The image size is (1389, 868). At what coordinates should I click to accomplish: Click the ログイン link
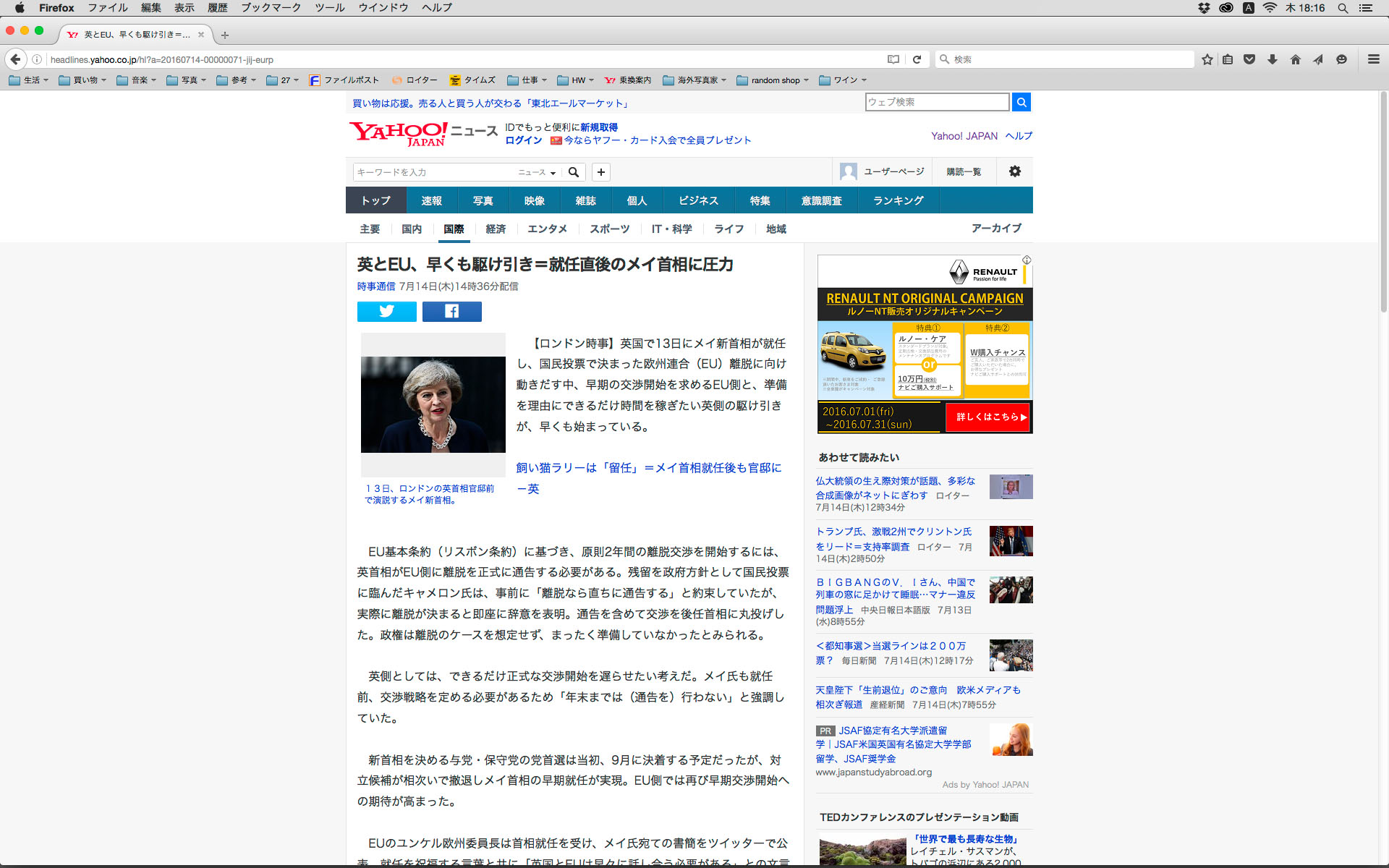click(x=523, y=140)
